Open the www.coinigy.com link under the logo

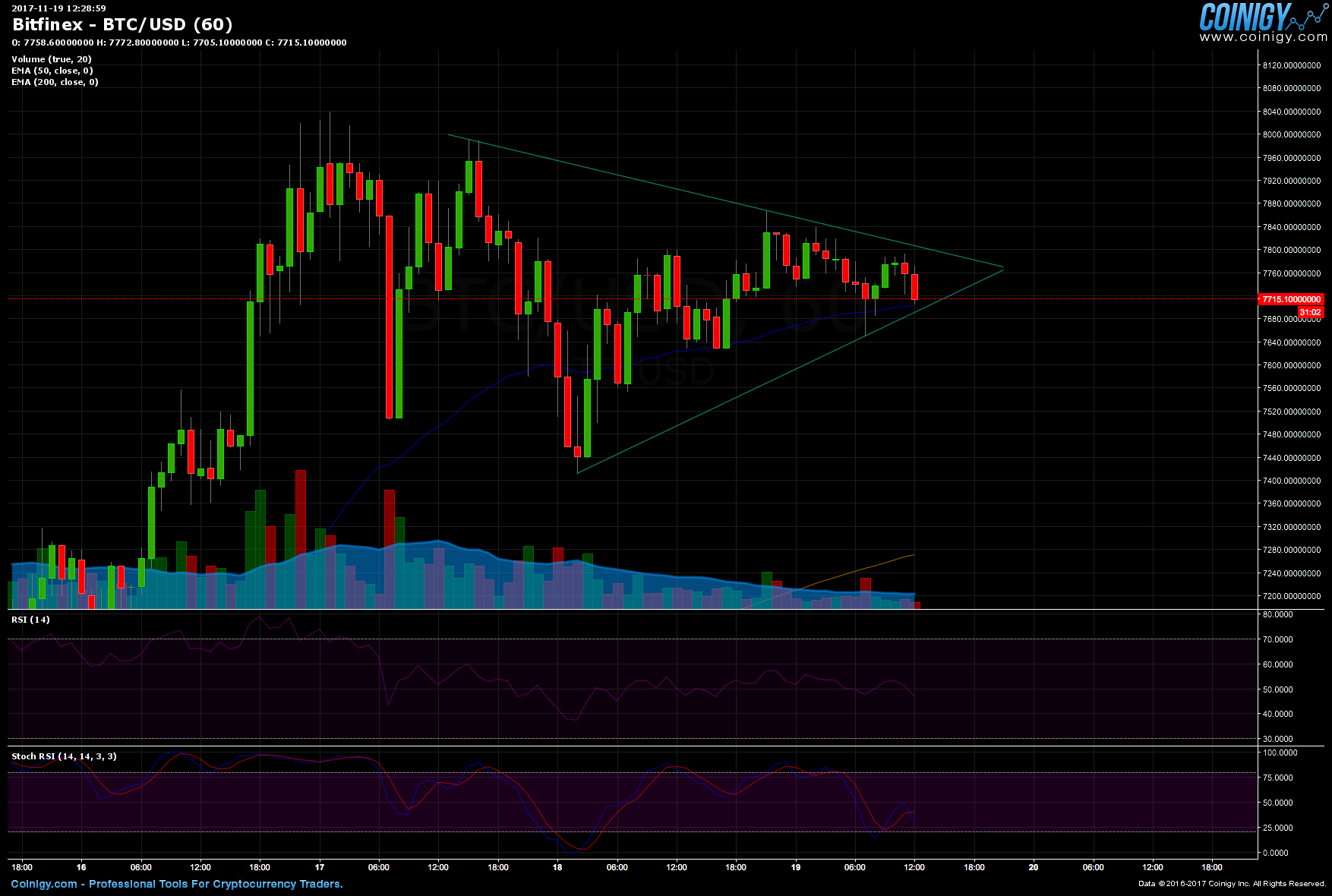[1264, 37]
